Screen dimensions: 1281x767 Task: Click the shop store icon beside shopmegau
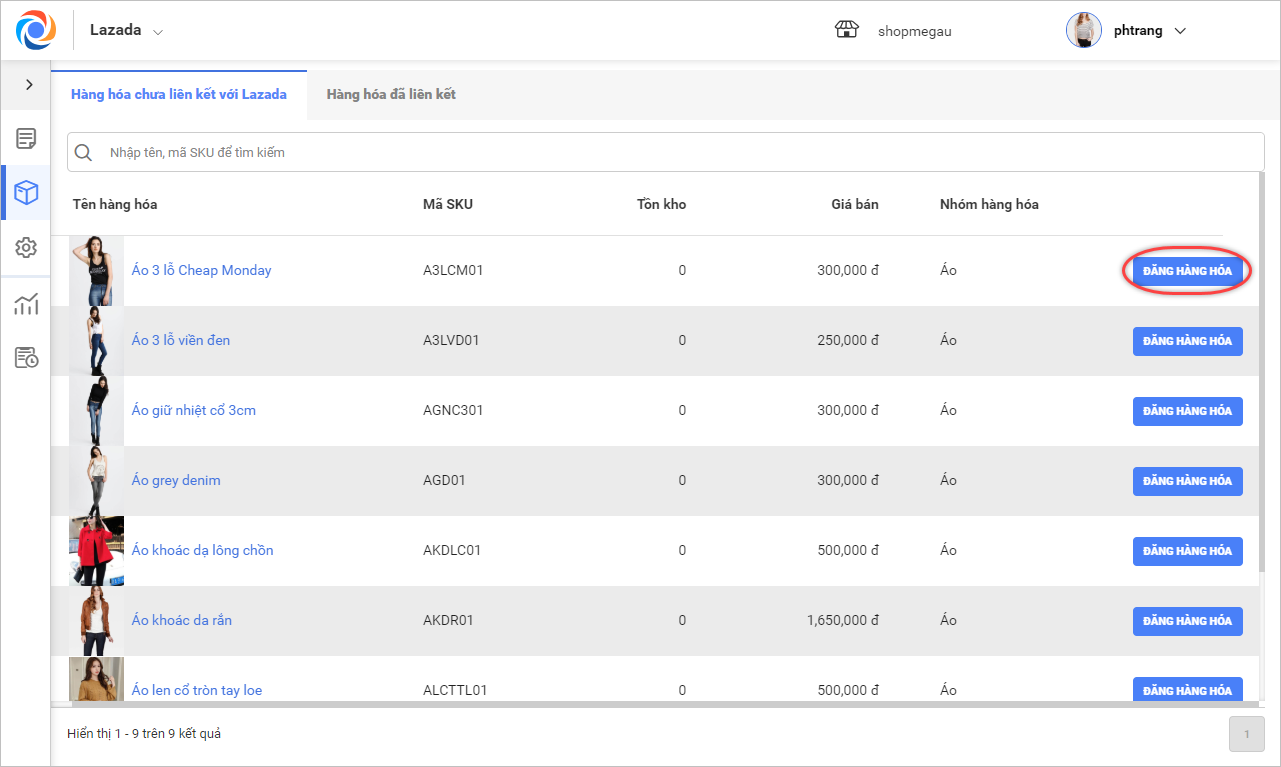click(846, 30)
